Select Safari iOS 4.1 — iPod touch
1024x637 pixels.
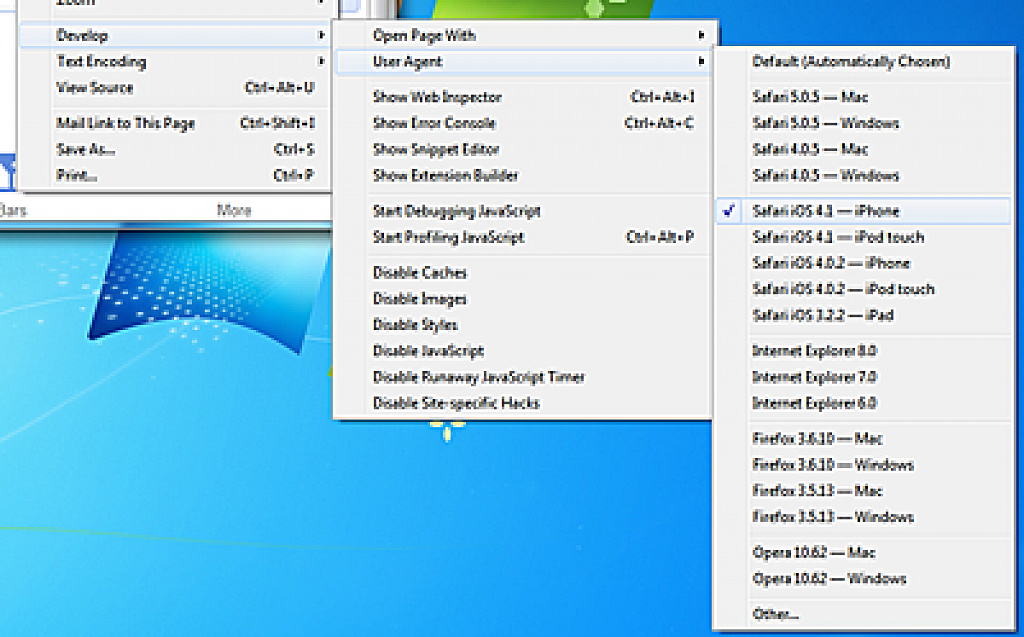pos(863,237)
